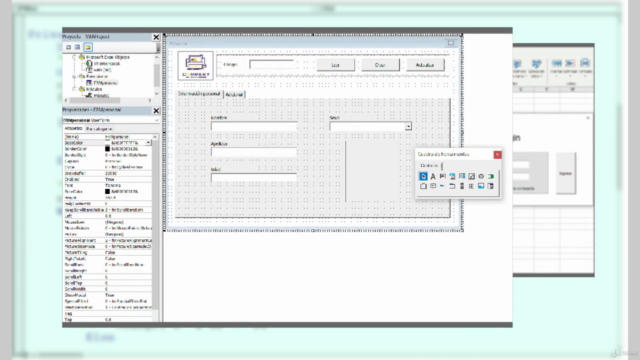Select the StartUpPosition property row
This screenshot has width=640, height=360.
coord(108,307)
